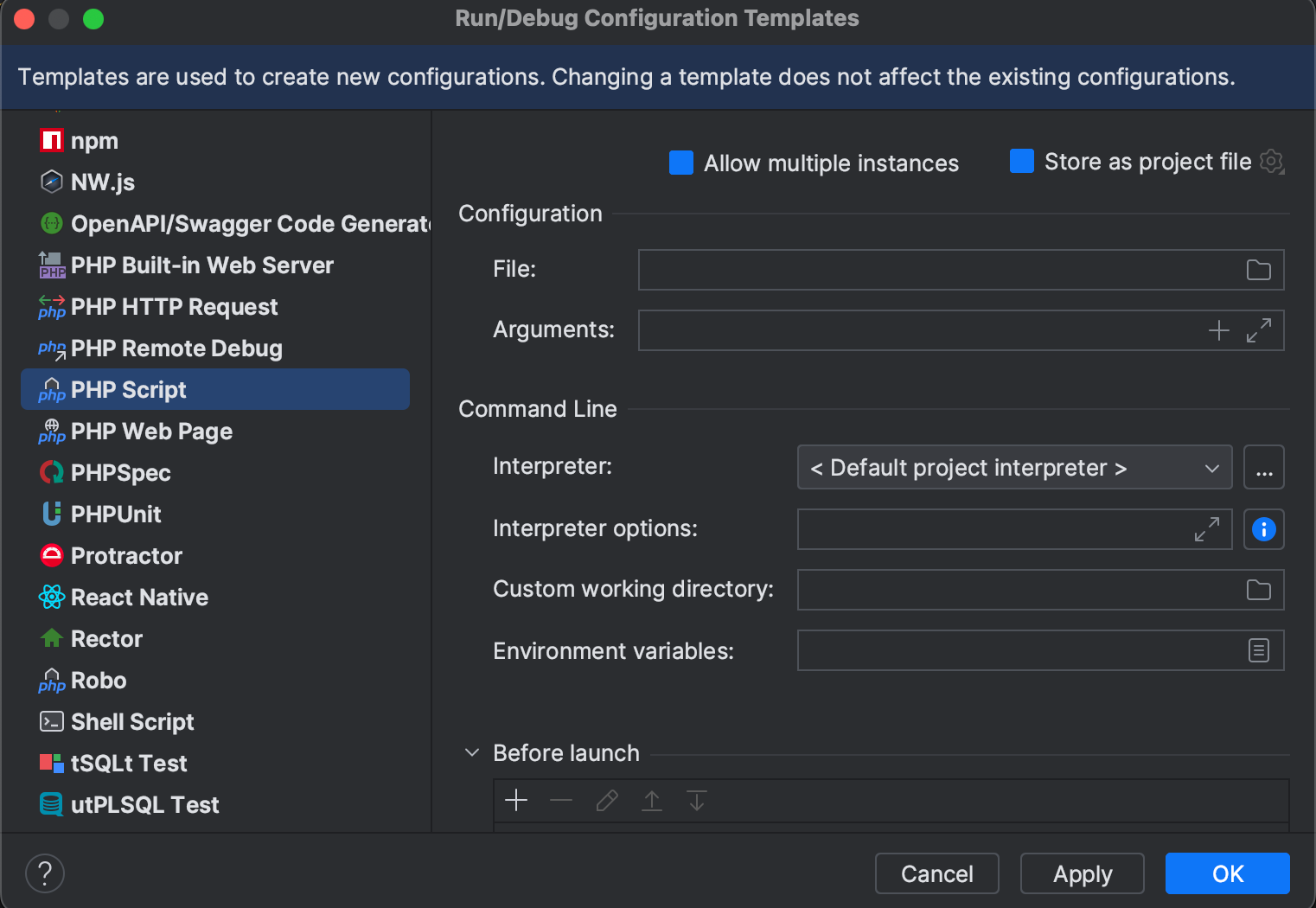Toggle the Allow multiple instances checkbox on
Image resolution: width=1316 pixels, height=908 pixels.
pos(681,163)
